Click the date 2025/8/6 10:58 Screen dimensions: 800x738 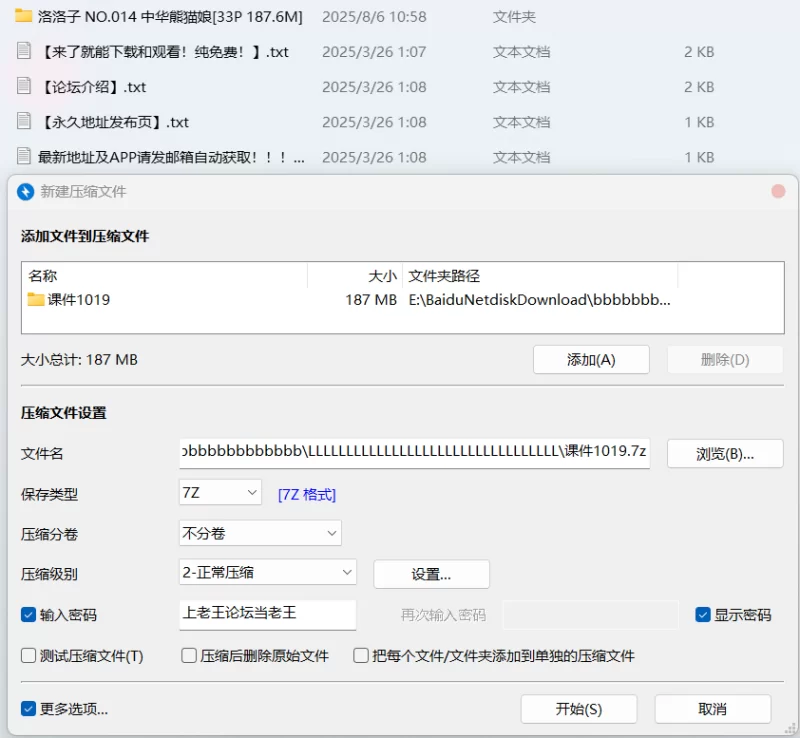pos(374,17)
